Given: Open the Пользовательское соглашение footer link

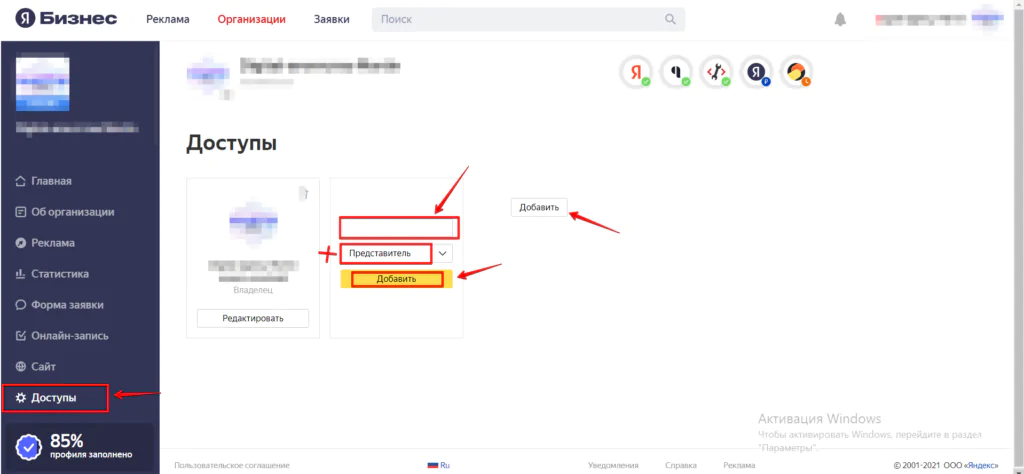Looking at the screenshot, I should click(231, 465).
